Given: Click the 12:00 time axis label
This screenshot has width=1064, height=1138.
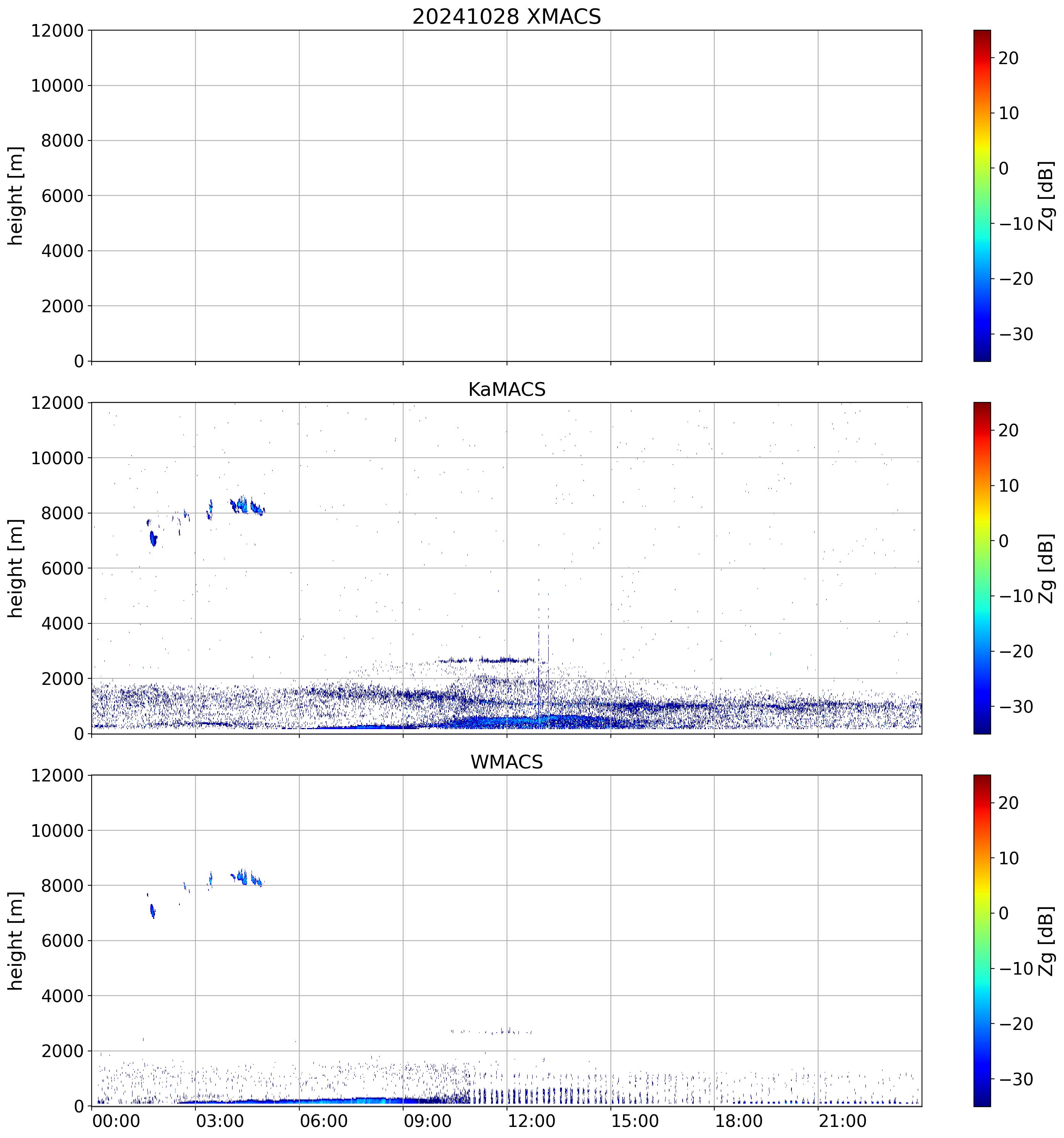Looking at the screenshot, I should point(531,1121).
